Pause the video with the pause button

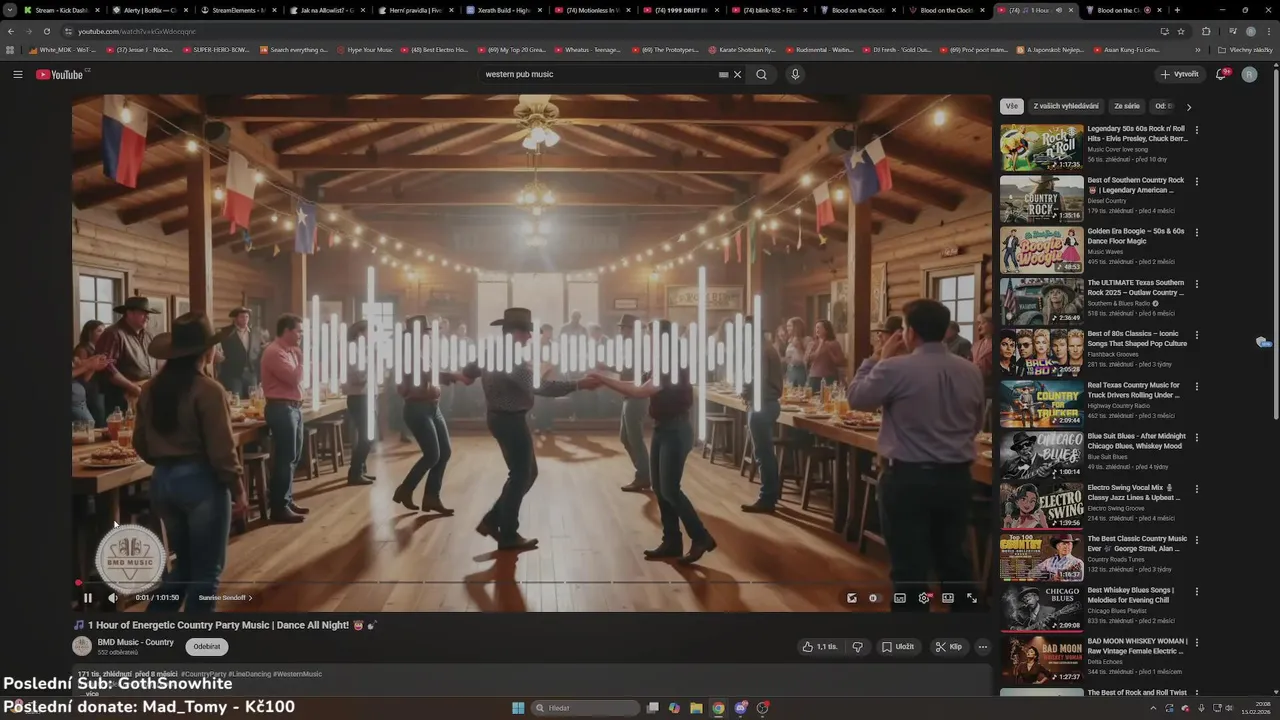88,598
